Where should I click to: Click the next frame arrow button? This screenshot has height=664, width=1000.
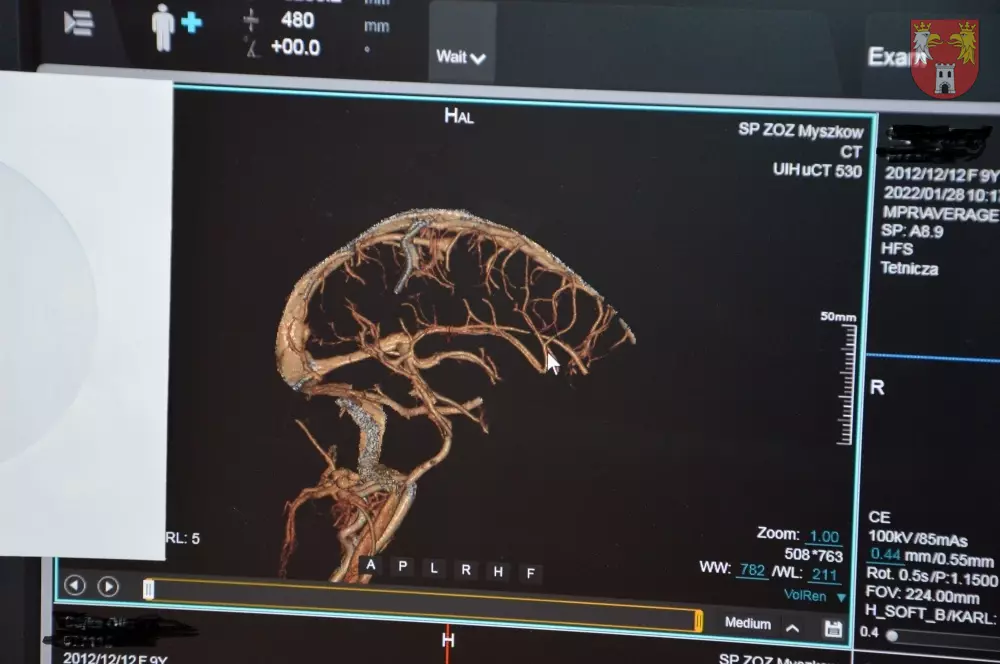[x=108, y=587]
